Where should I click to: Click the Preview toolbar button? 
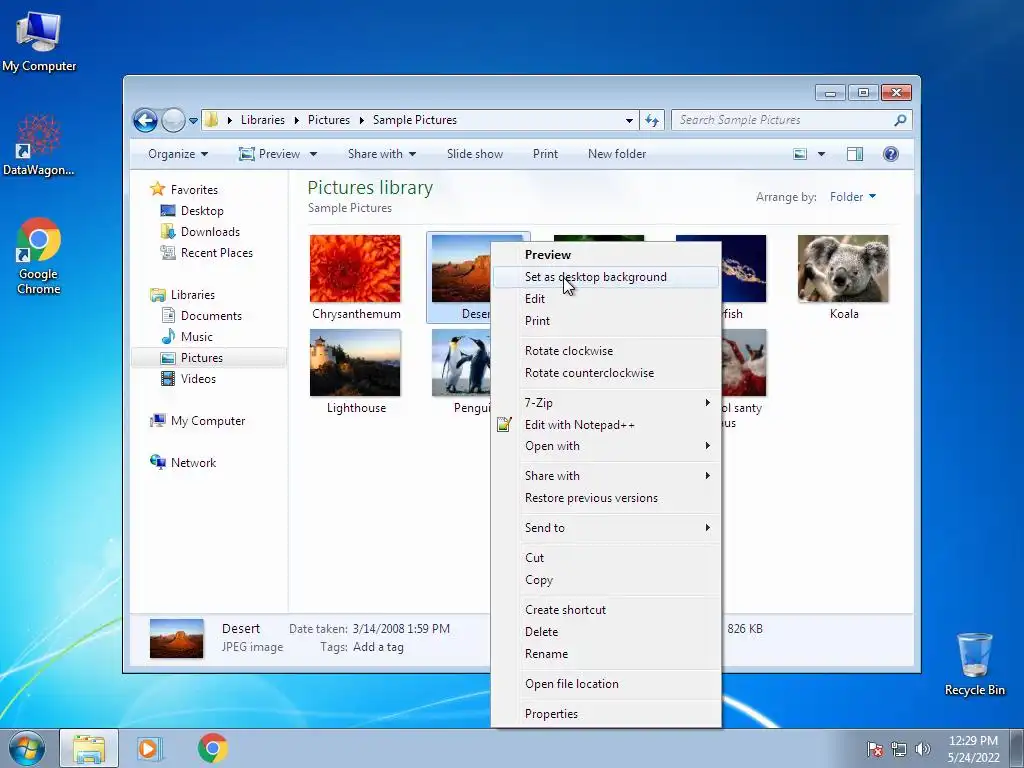pyautogui.click(x=270, y=154)
